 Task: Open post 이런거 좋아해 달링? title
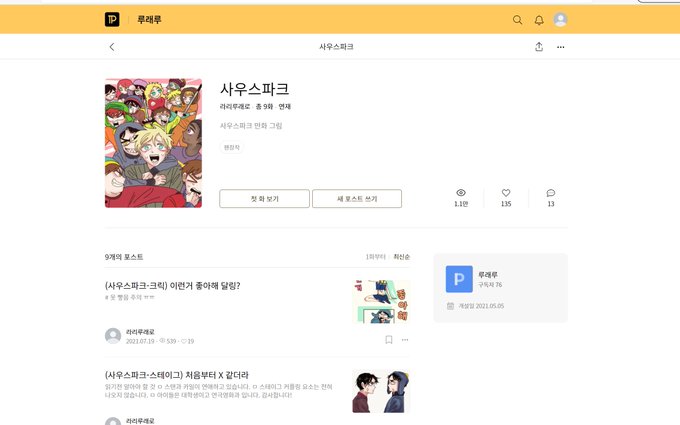pyautogui.click(x=173, y=285)
